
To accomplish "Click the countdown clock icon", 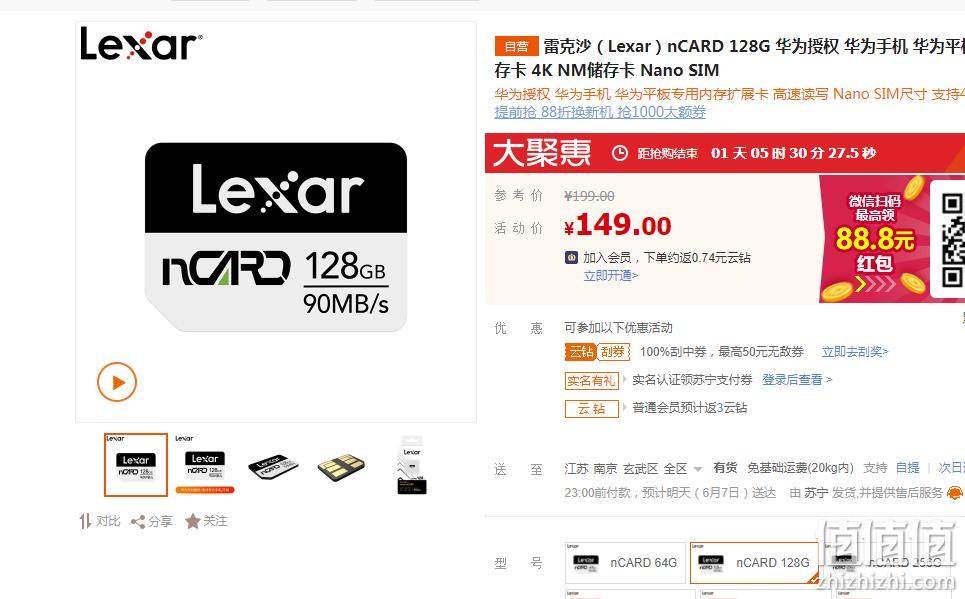I will tap(620, 153).
